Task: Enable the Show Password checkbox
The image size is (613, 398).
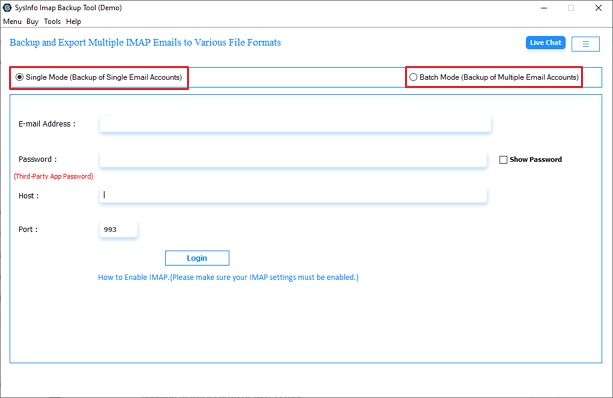Action: pyautogui.click(x=503, y=160)
